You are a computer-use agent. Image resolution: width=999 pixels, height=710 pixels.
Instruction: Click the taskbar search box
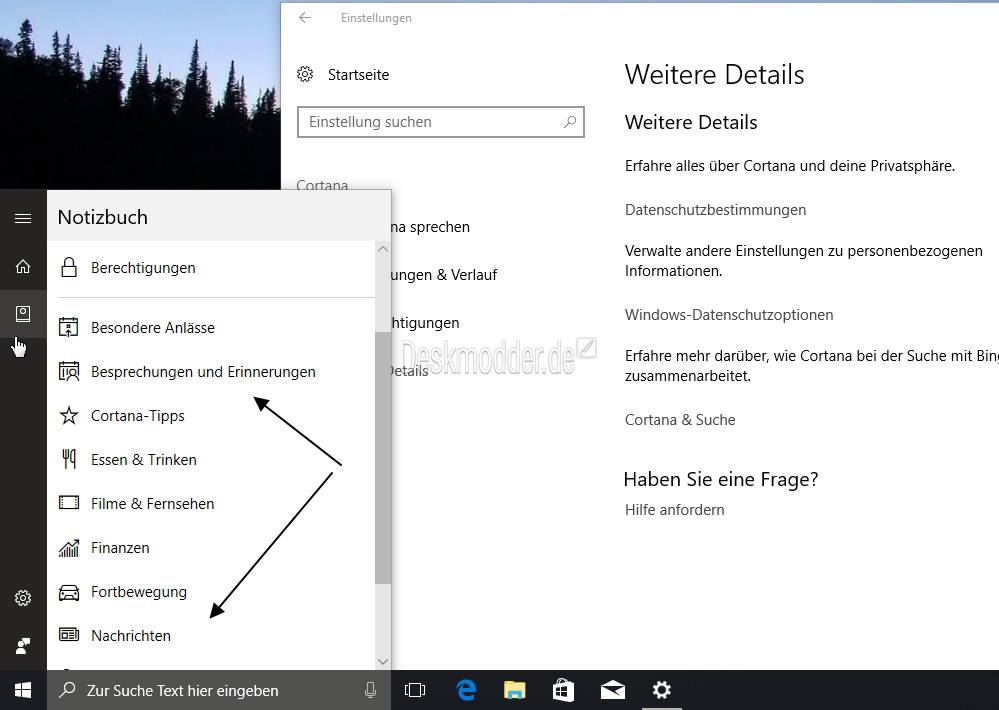coord(219,690)
